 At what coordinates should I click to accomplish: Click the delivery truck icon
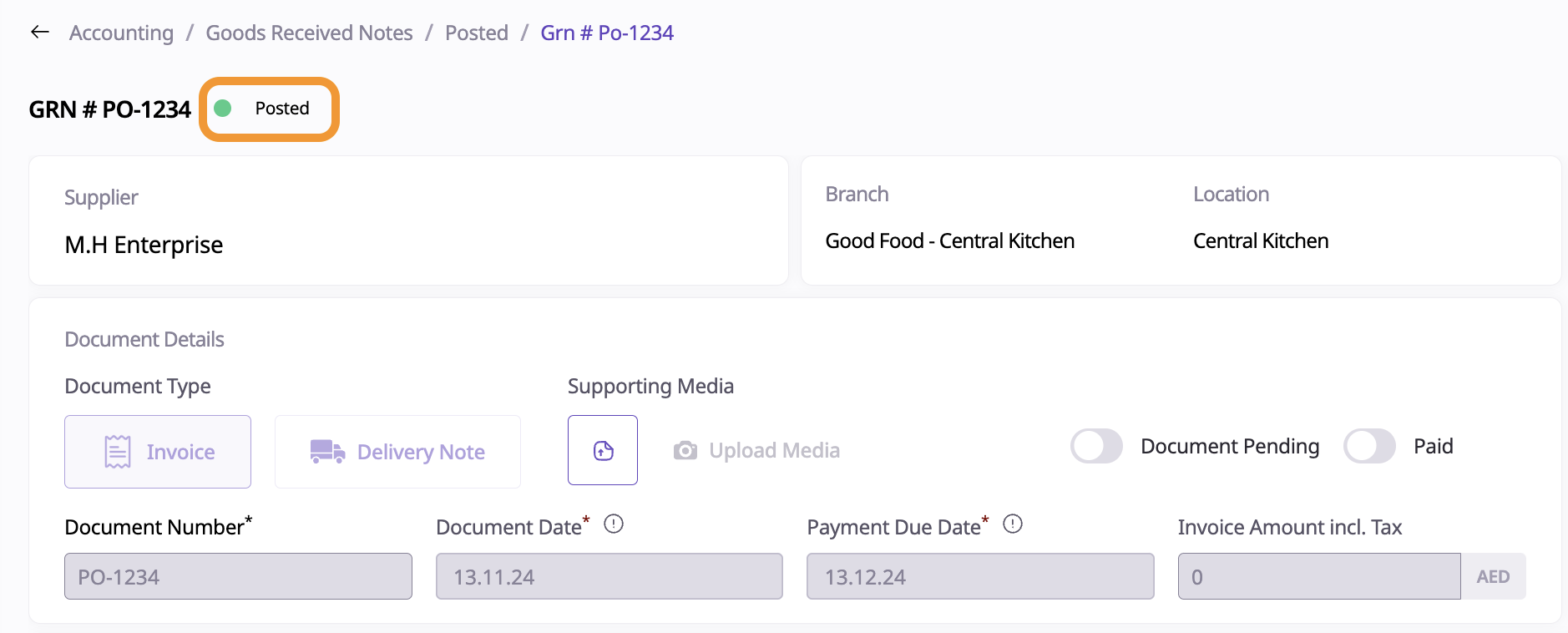click(327, 452)
